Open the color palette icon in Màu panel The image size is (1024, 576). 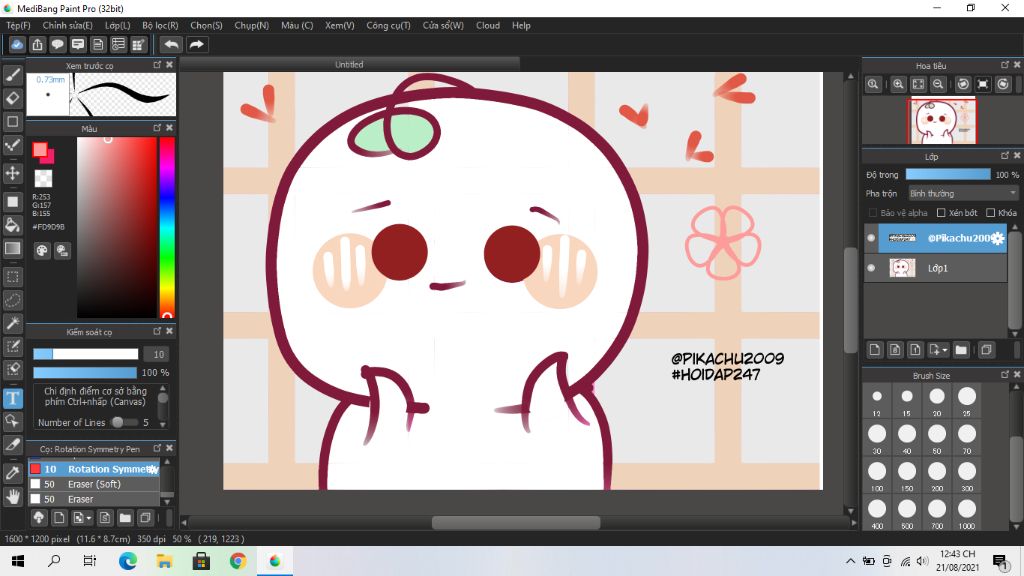[42, 251]
